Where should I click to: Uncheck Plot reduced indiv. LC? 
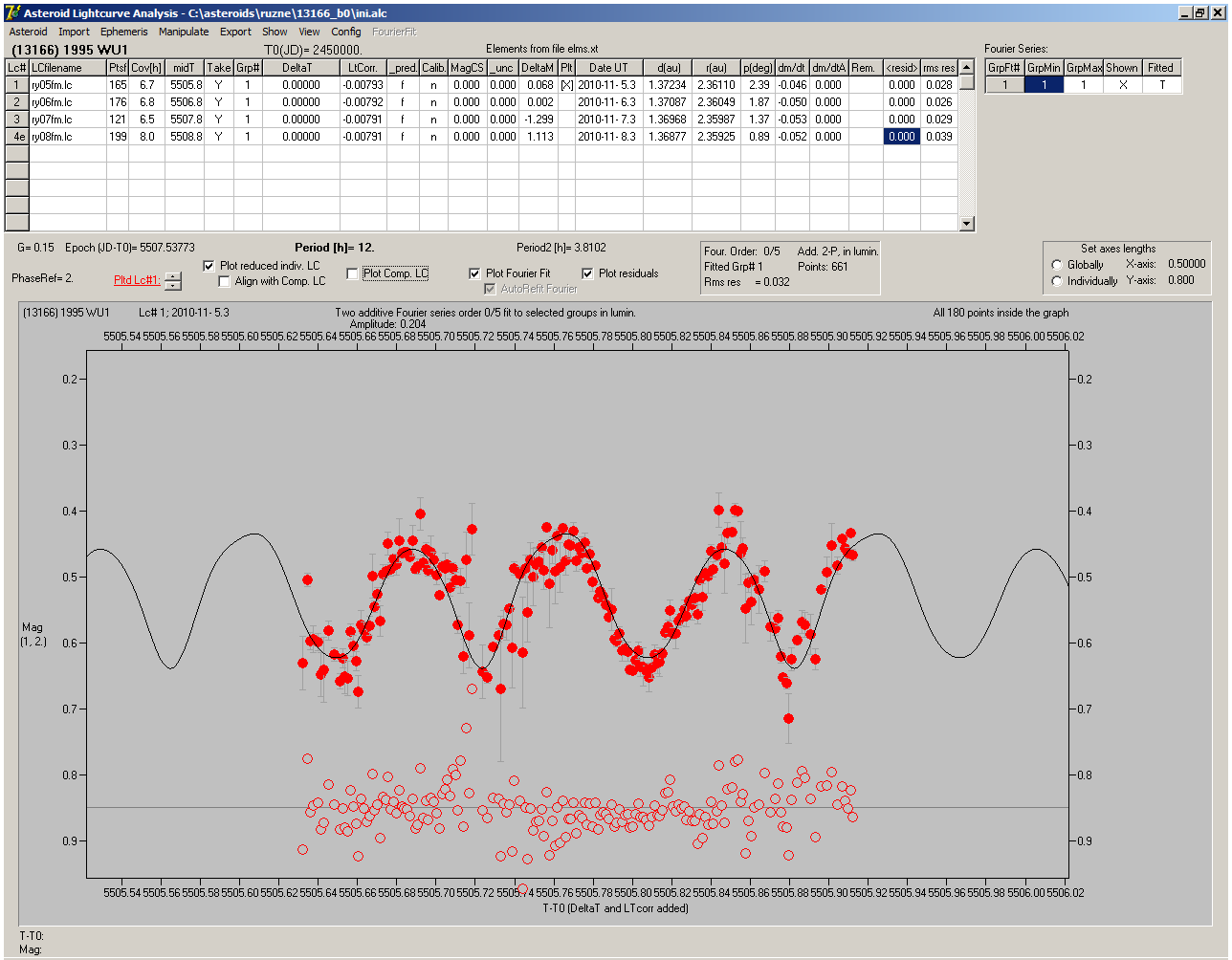[x=209, y=266]
